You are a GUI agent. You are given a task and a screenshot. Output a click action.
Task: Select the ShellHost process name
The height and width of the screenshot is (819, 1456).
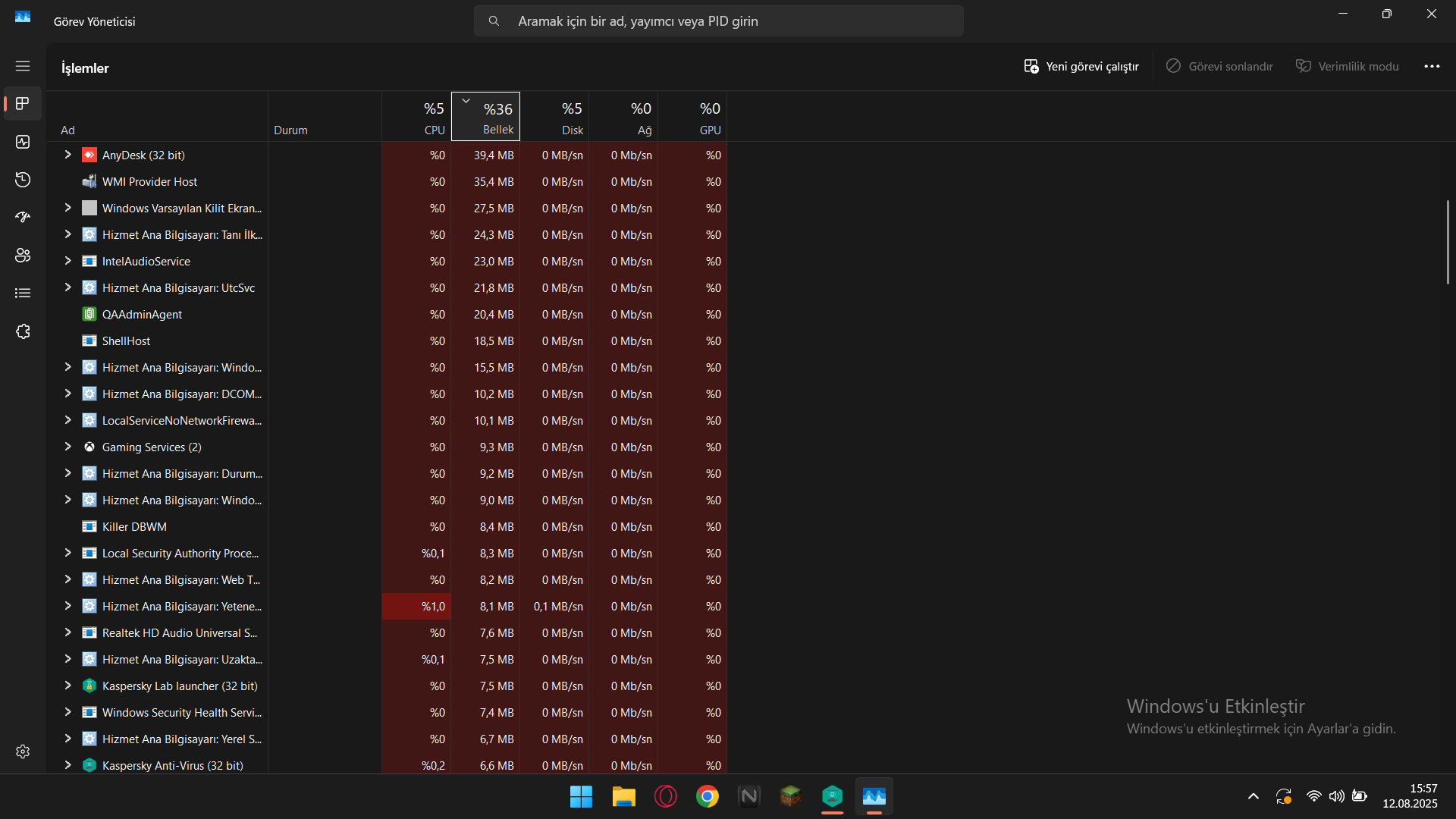tap(126, 340)
